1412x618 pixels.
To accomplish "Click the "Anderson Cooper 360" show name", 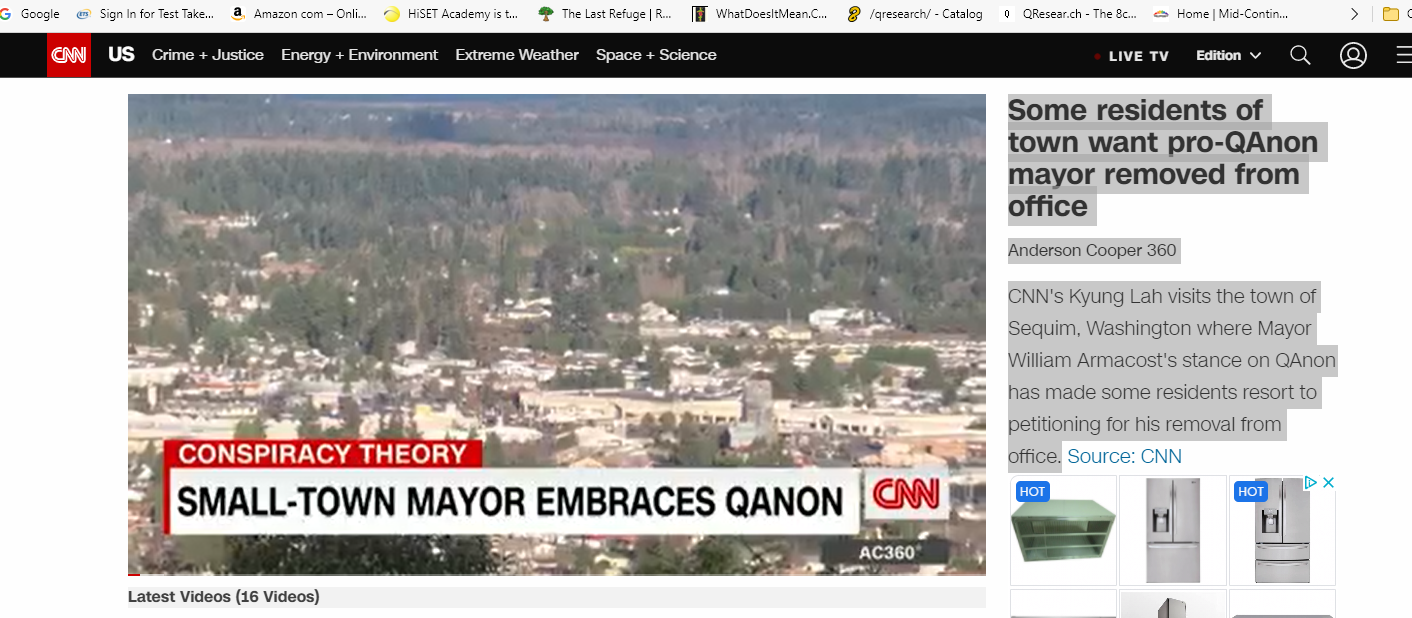I will pos(1092,250).
